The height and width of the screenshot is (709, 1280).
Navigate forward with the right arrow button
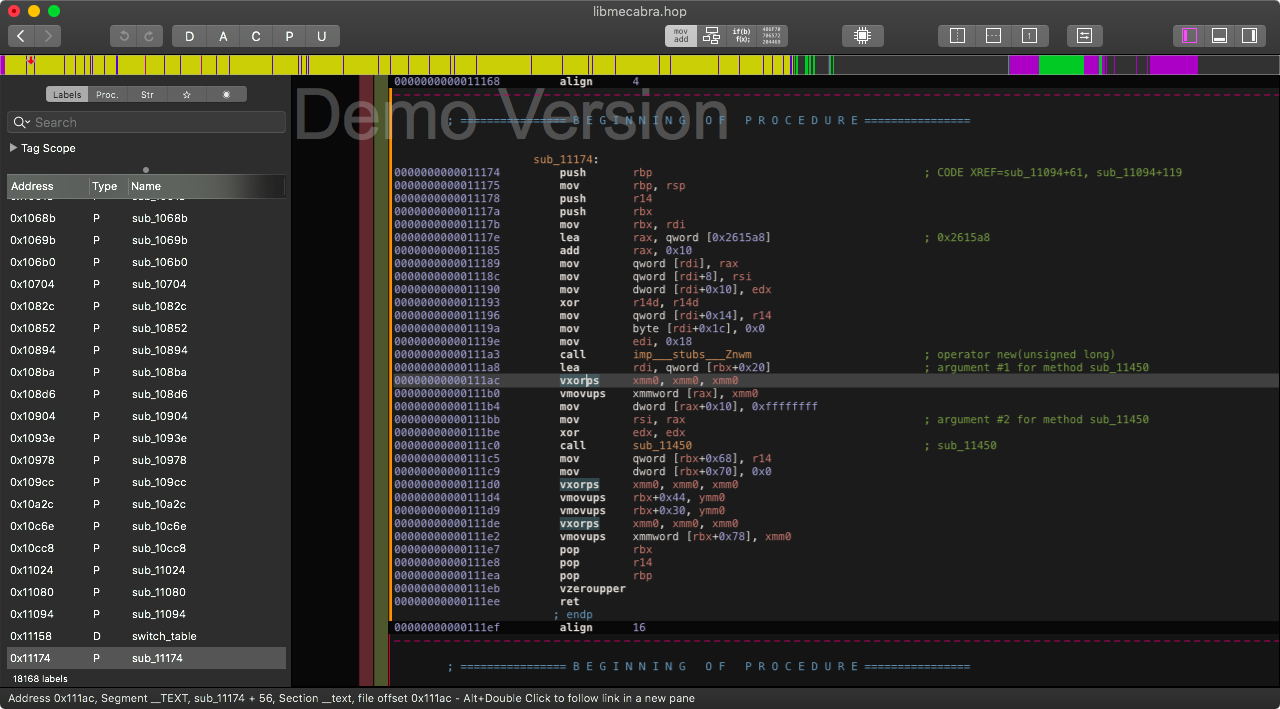(48, 36)
